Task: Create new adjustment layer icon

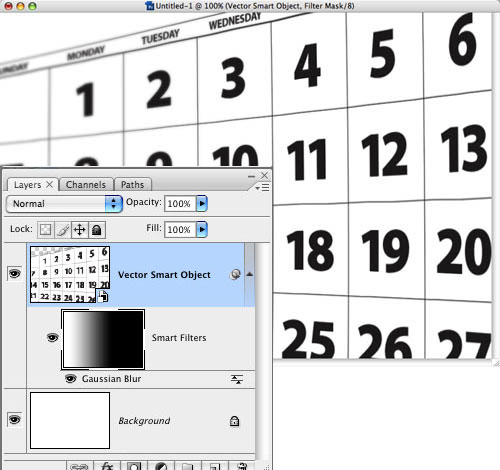Action: (x=160, y=466)
